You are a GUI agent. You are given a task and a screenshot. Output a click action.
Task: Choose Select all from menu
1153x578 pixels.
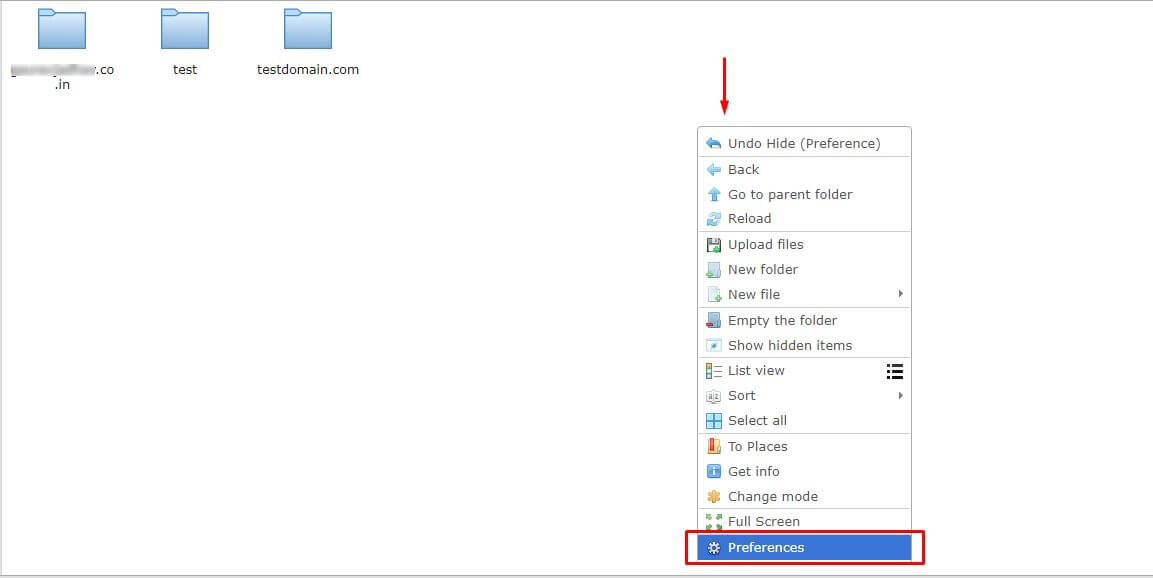(804, 421)
